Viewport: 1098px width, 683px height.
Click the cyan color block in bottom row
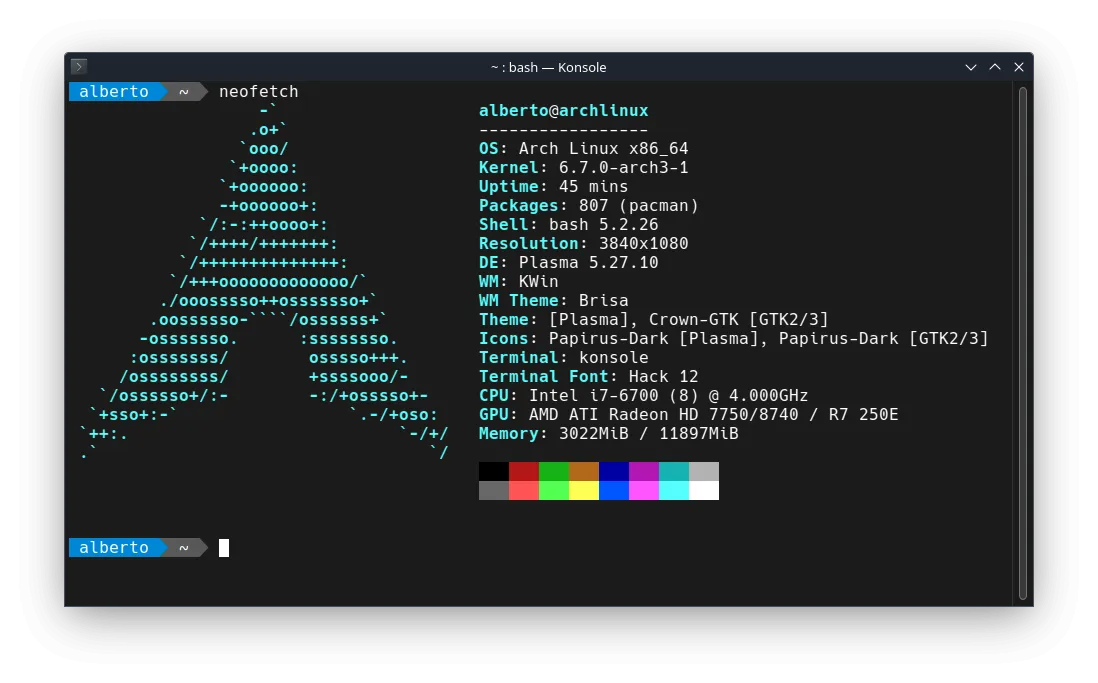pyautogui.click(x=674, y=490)
